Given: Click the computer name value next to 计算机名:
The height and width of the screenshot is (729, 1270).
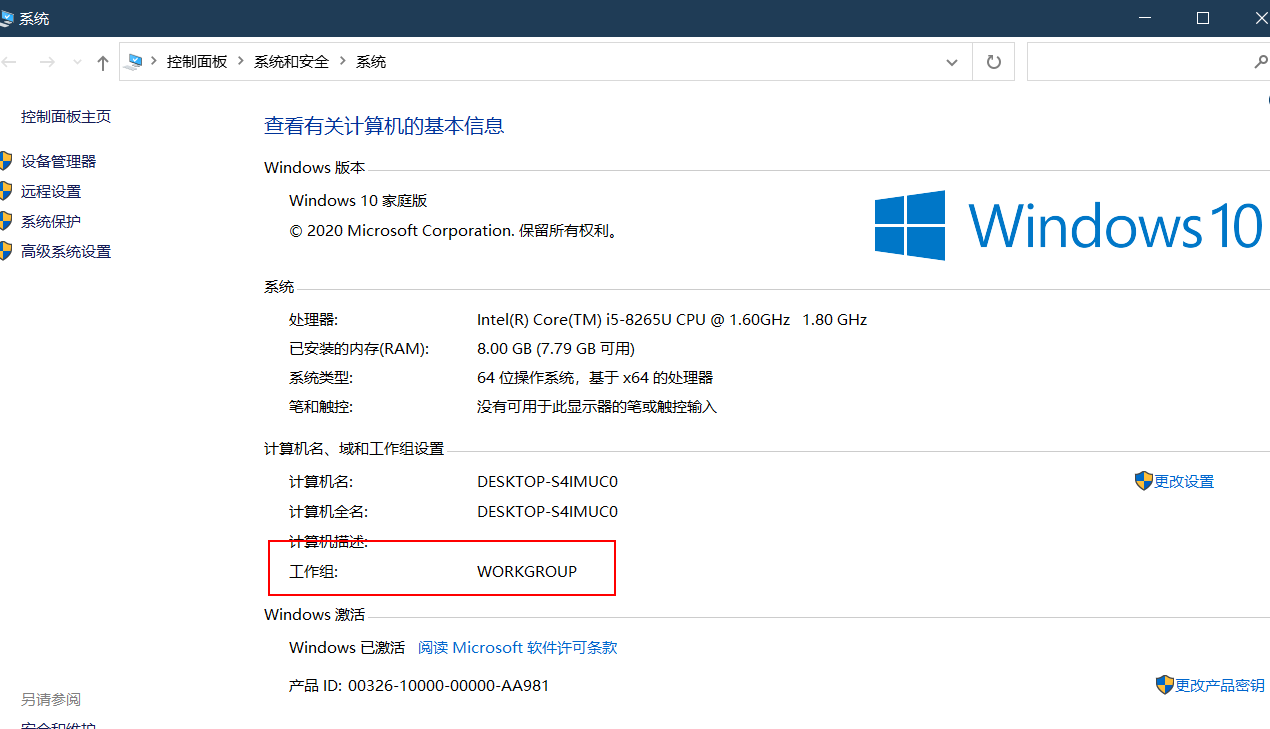Looking at the screenshot, I should pyautogui.click(x=548, y=482).
